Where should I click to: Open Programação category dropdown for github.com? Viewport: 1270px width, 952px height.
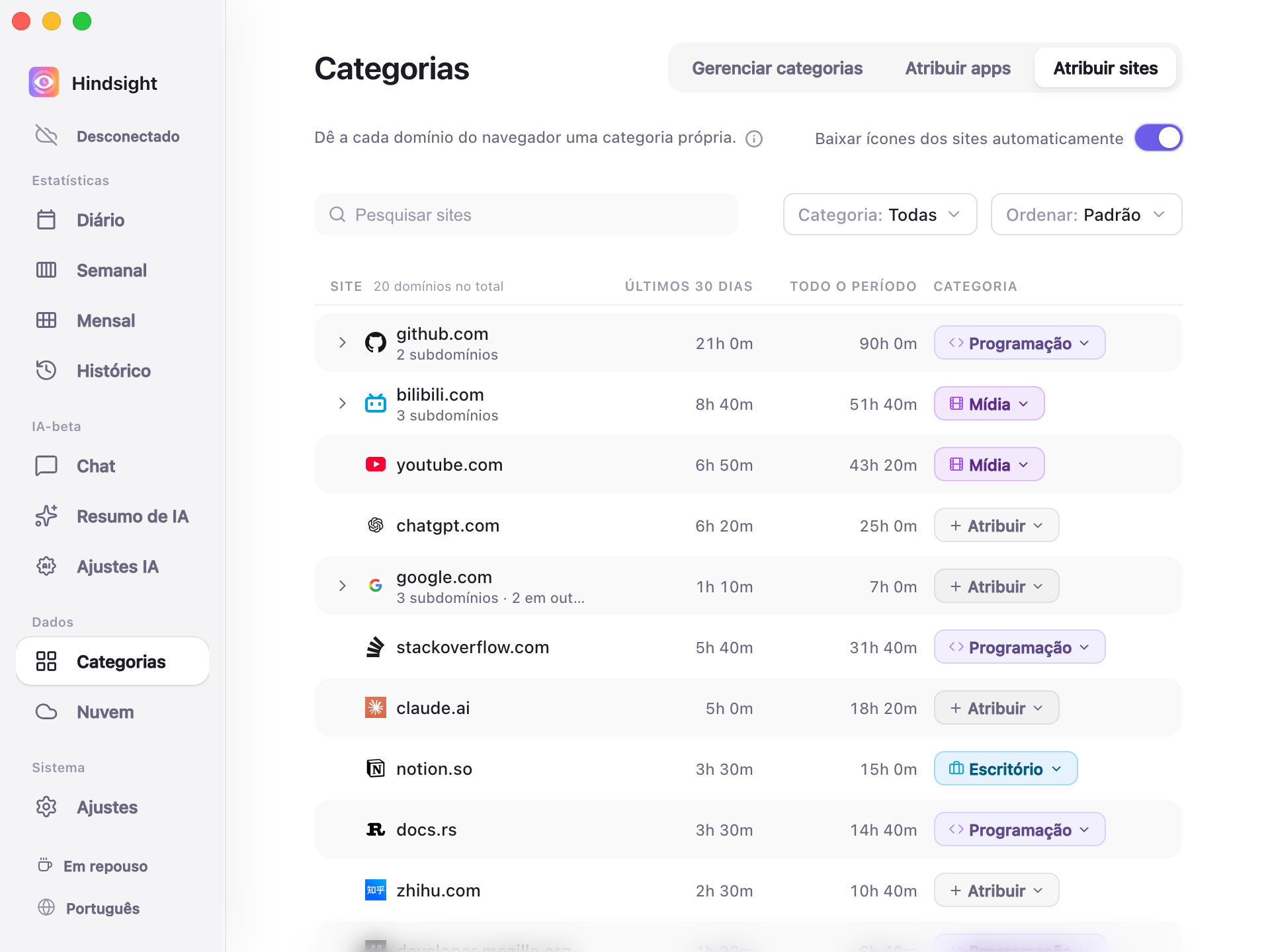(x=1019, y=342)
